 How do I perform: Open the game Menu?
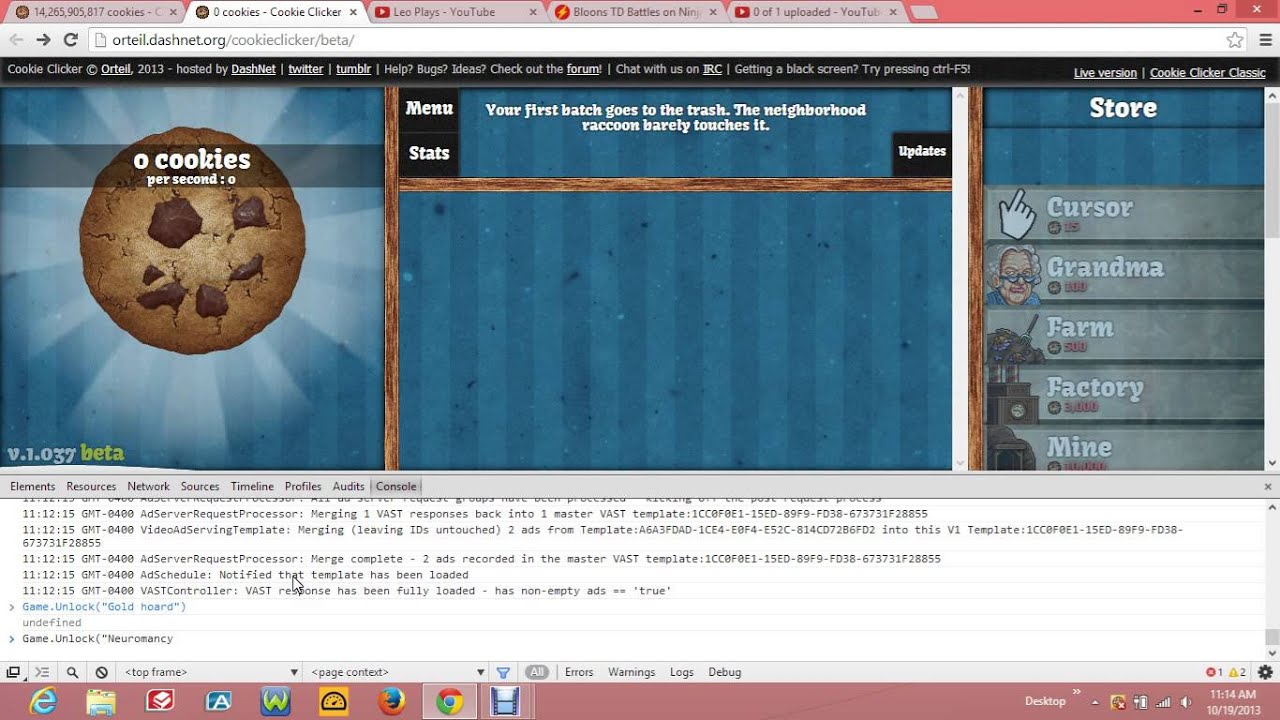429,108
